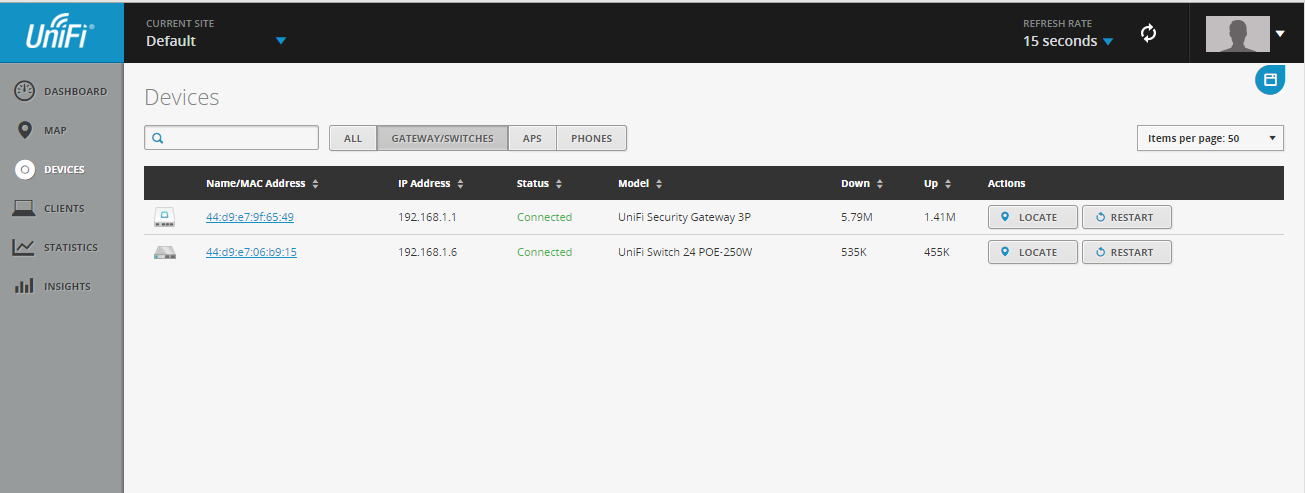Click the 455K up value

point(937,252)
